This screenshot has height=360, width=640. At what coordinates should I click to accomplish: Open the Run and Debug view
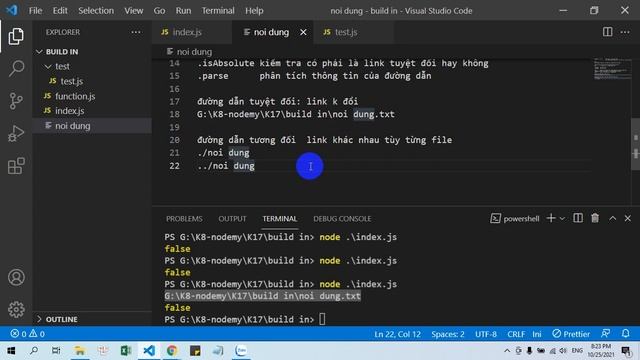point(16,133)
